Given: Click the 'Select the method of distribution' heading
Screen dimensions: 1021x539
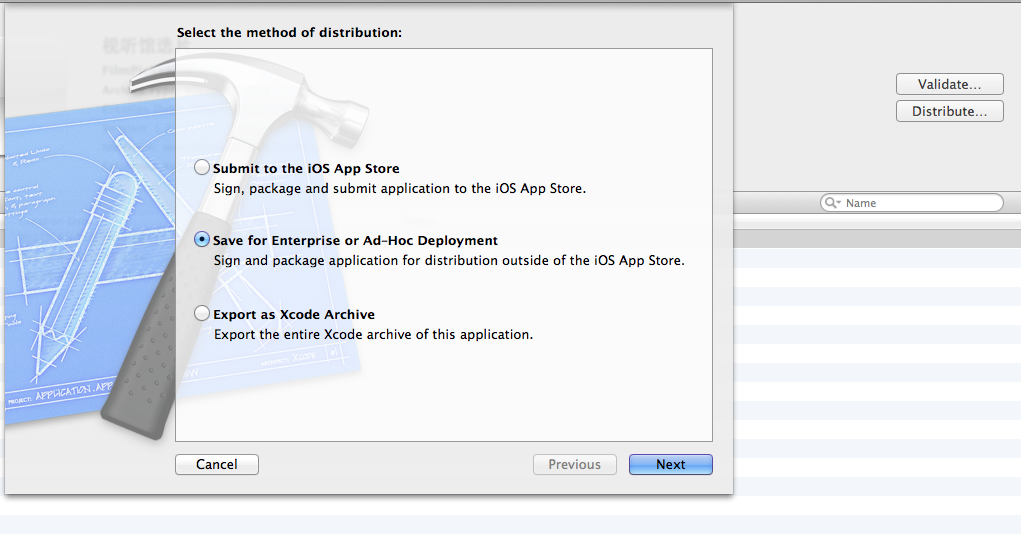Looking at the screenshot, I should [289, 33].
